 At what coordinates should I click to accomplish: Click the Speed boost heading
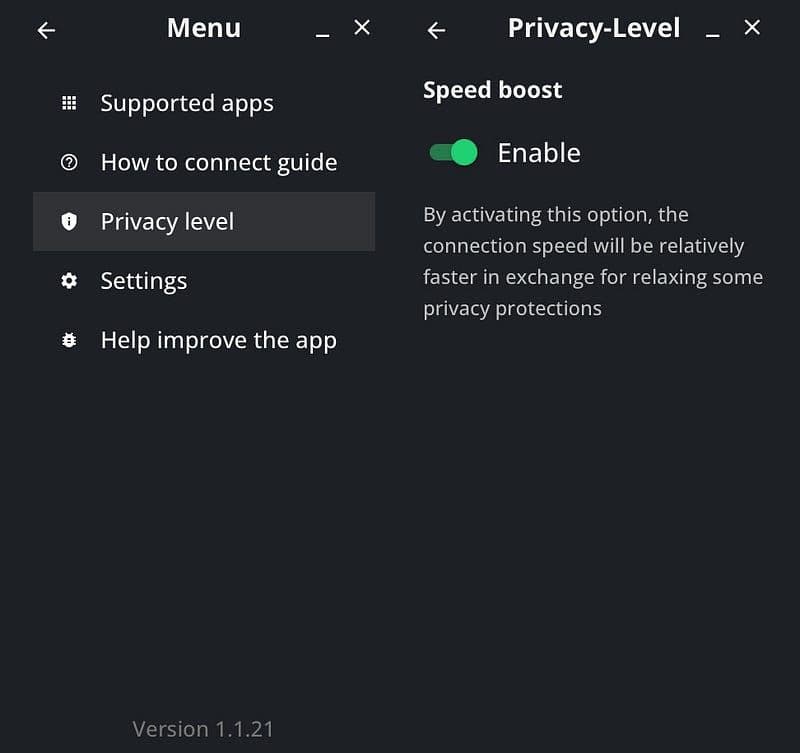(492, 90)
